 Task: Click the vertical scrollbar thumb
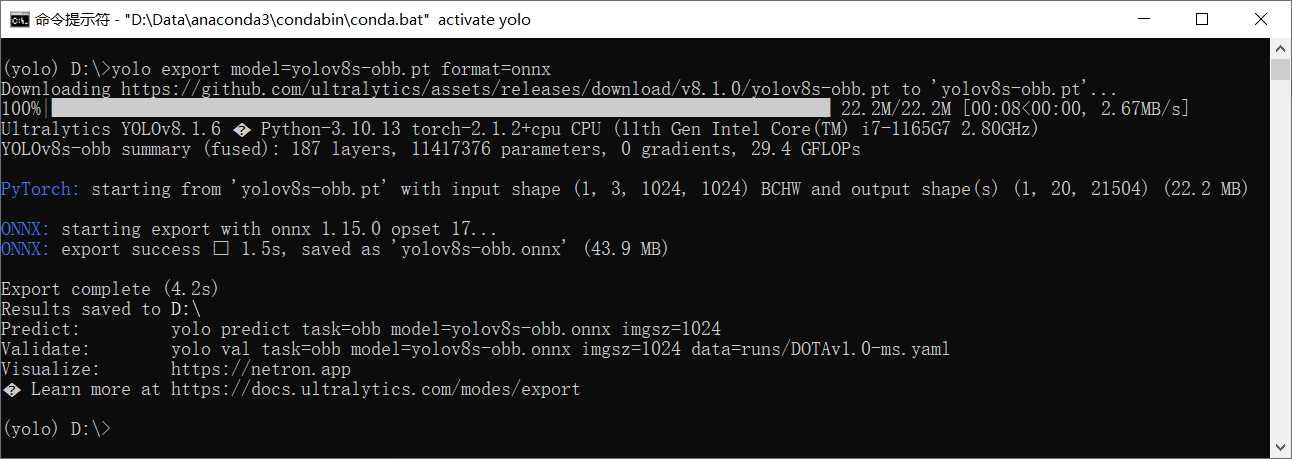click(1280, 68)
